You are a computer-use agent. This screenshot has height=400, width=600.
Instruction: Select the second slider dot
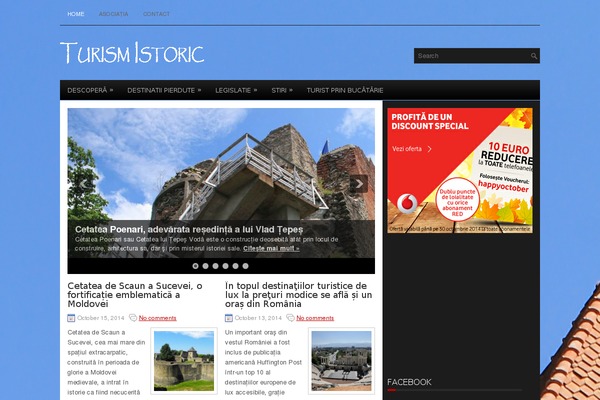tap(205, 266)
